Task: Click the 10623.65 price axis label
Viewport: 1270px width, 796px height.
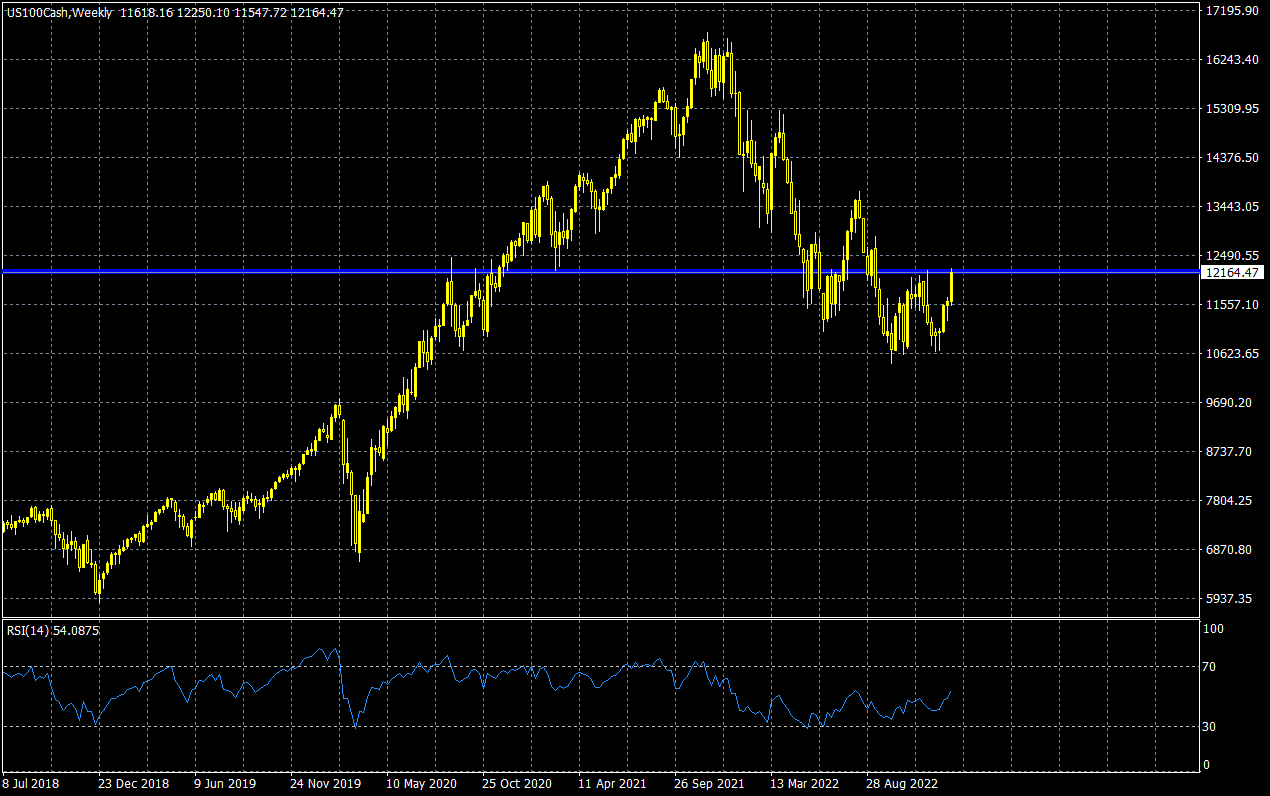Action: (x=1231, y=354)
